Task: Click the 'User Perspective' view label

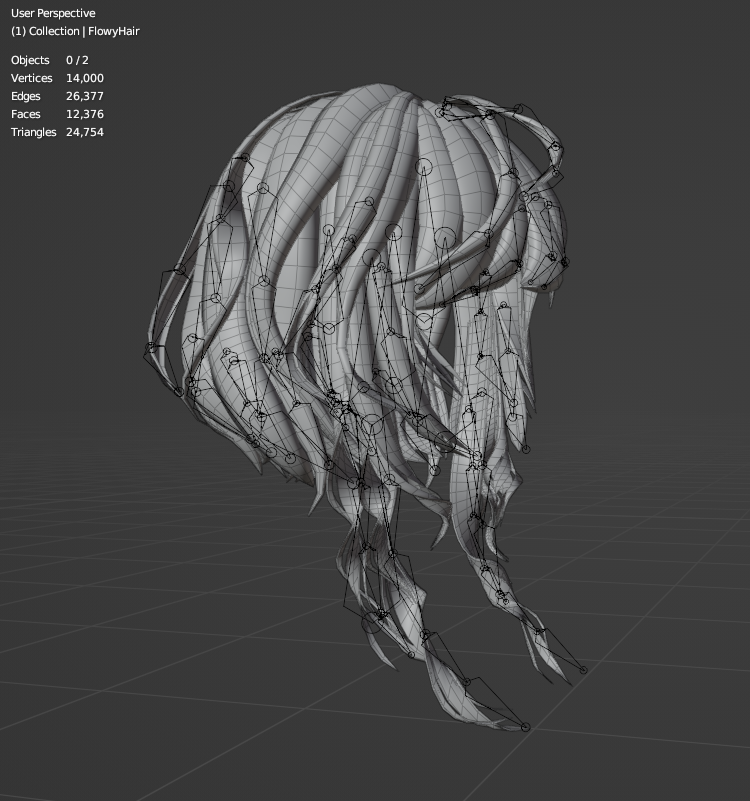Action: click(53, 13)
